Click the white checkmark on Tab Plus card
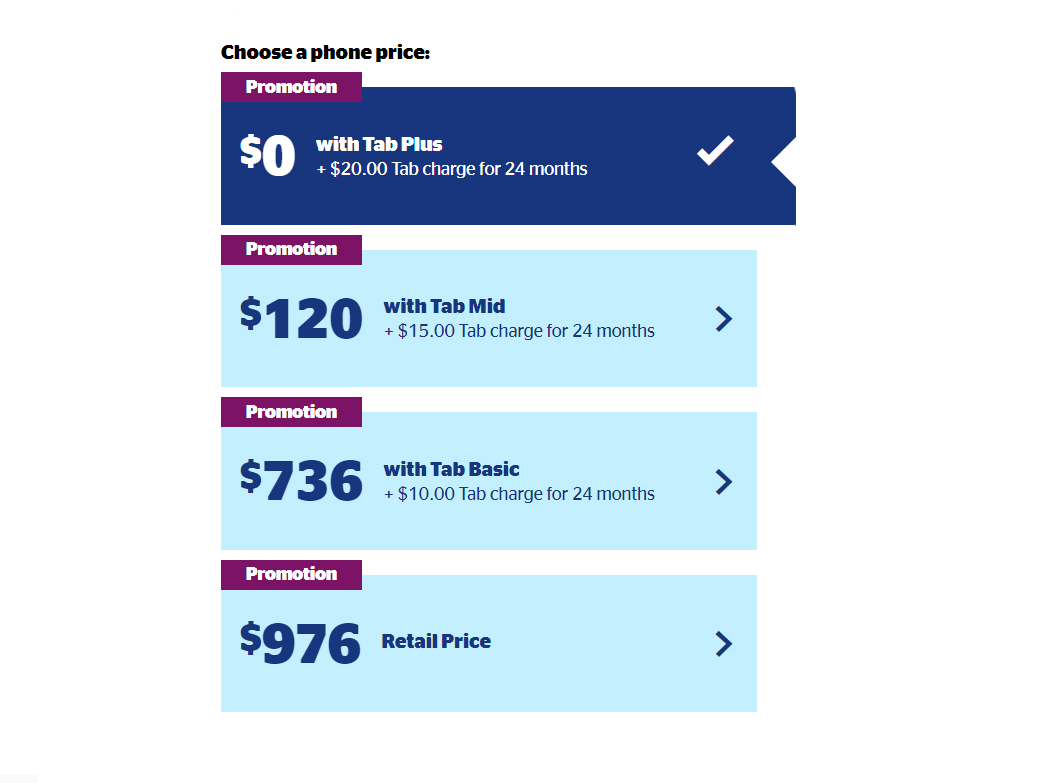 [715, 151]
